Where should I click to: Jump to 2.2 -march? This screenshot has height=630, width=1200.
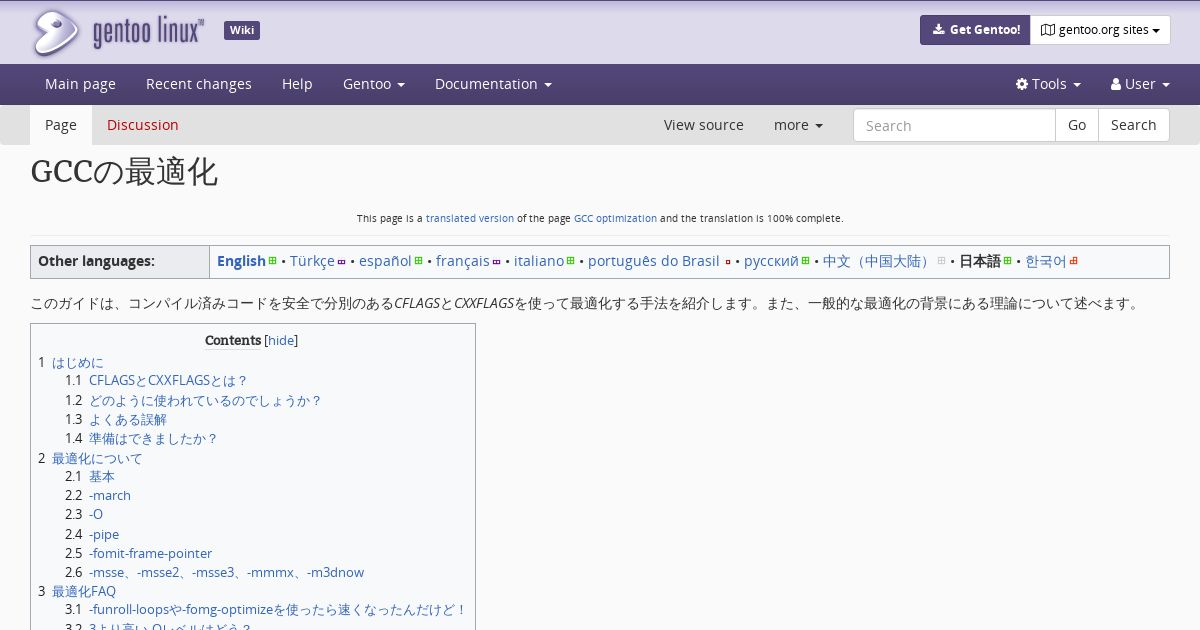click(110, 496)
